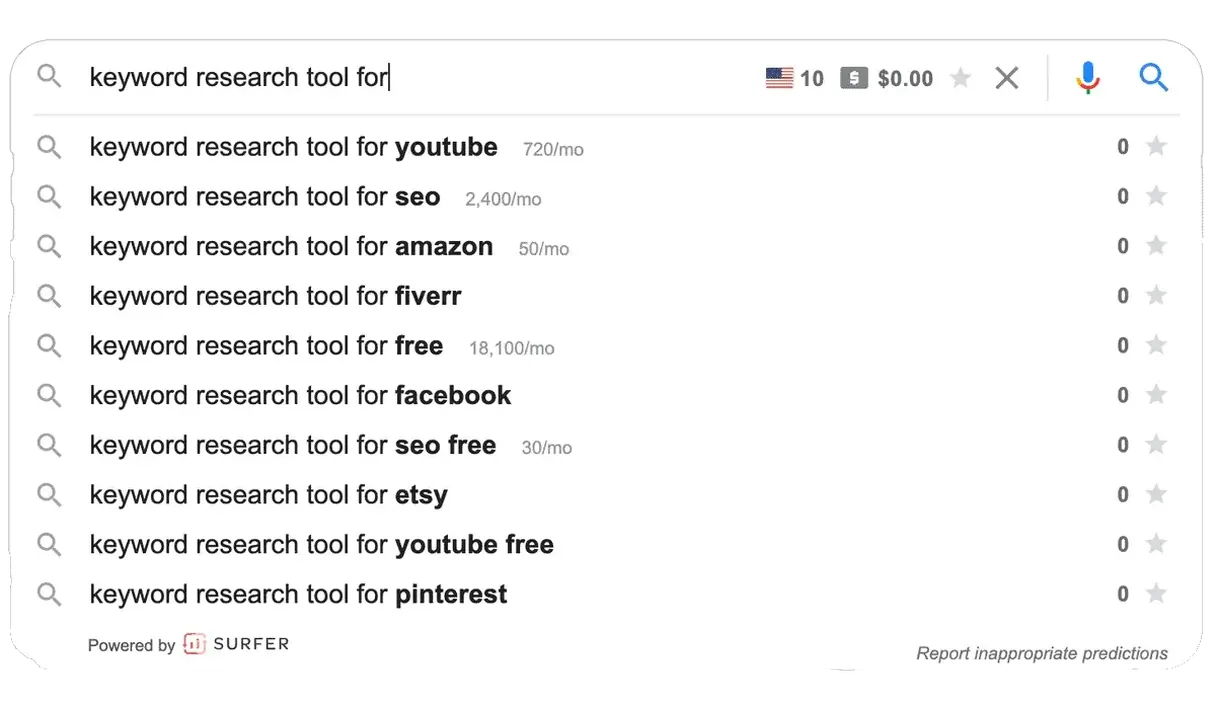Click the Surfer logo in footer
The height and width of the screenshot is (709, 1216).
pos(236,644)
